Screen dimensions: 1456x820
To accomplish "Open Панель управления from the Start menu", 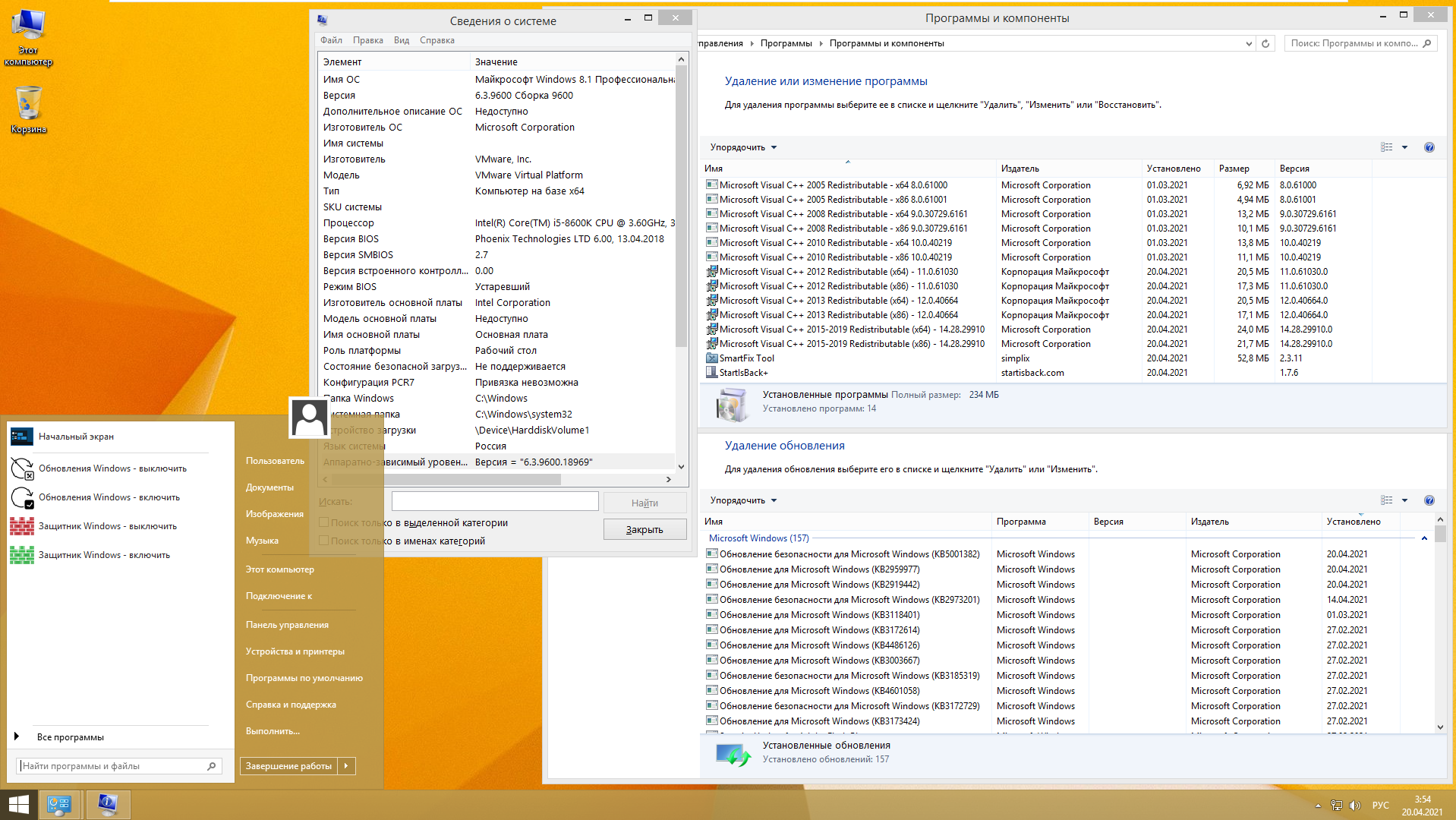I will click(287, 625).
